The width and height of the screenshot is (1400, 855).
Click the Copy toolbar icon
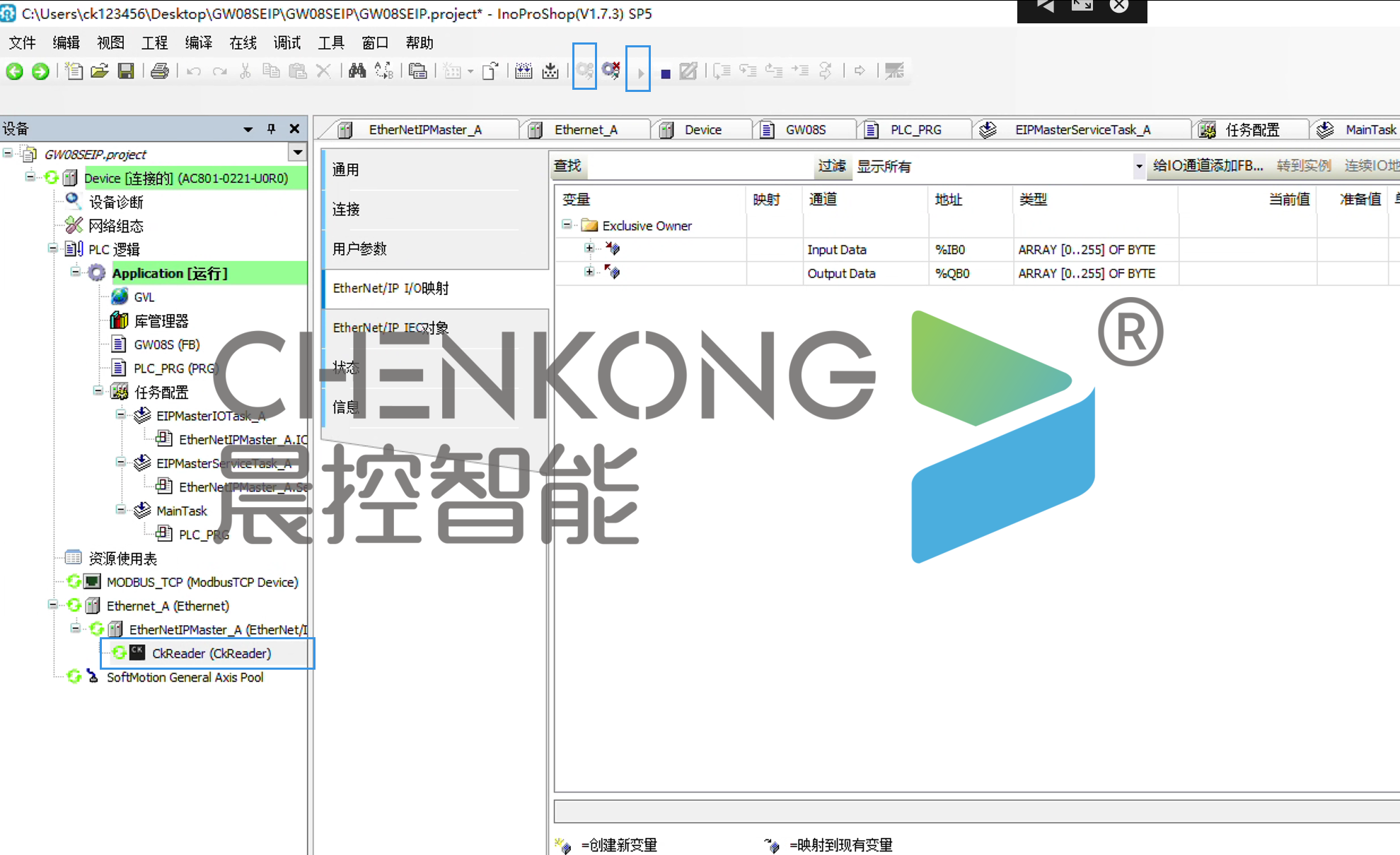coord(271,71)
